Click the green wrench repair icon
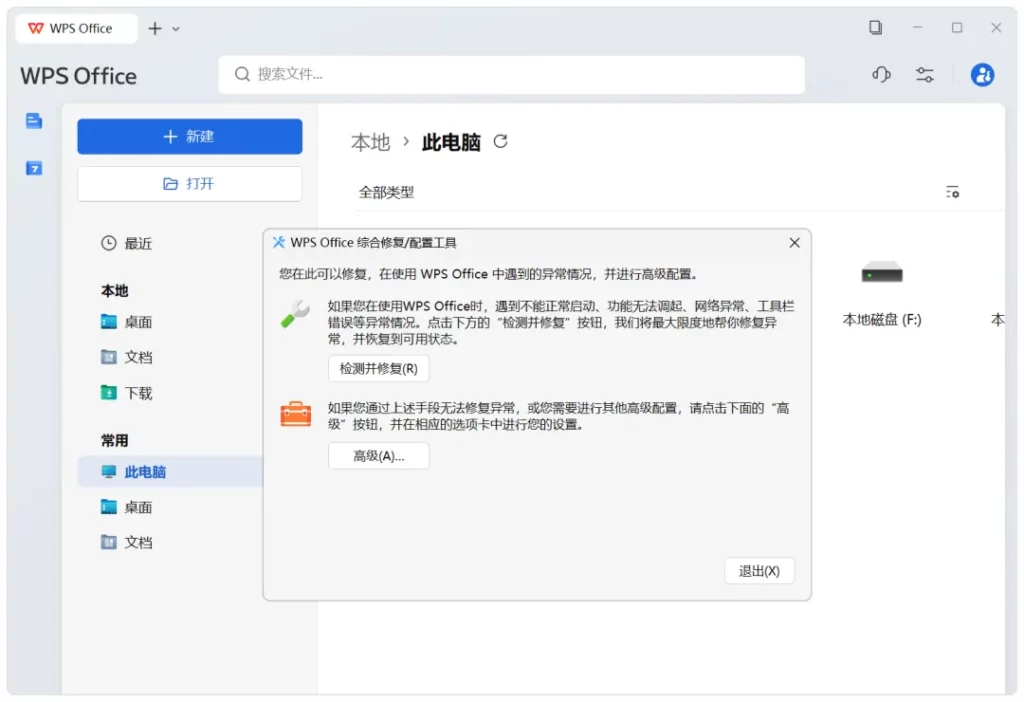This screenshot has width=1024, height=702. (x=295, y=313)
